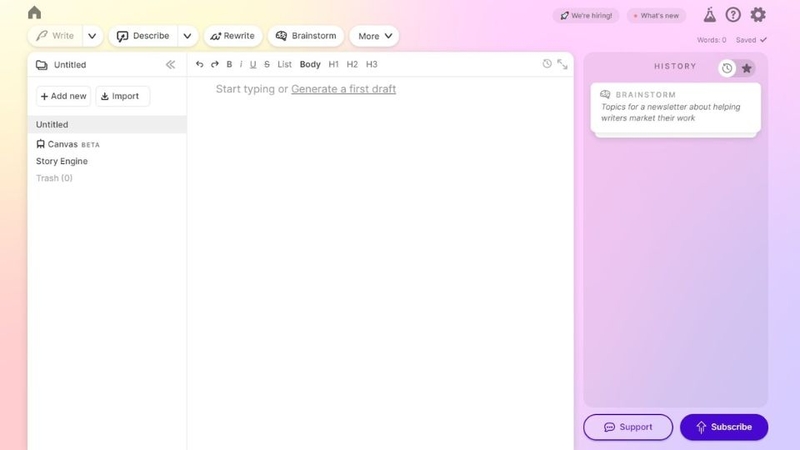Expand editor to full screen
The width and height of the screenshot is (800, 450).
562,64
